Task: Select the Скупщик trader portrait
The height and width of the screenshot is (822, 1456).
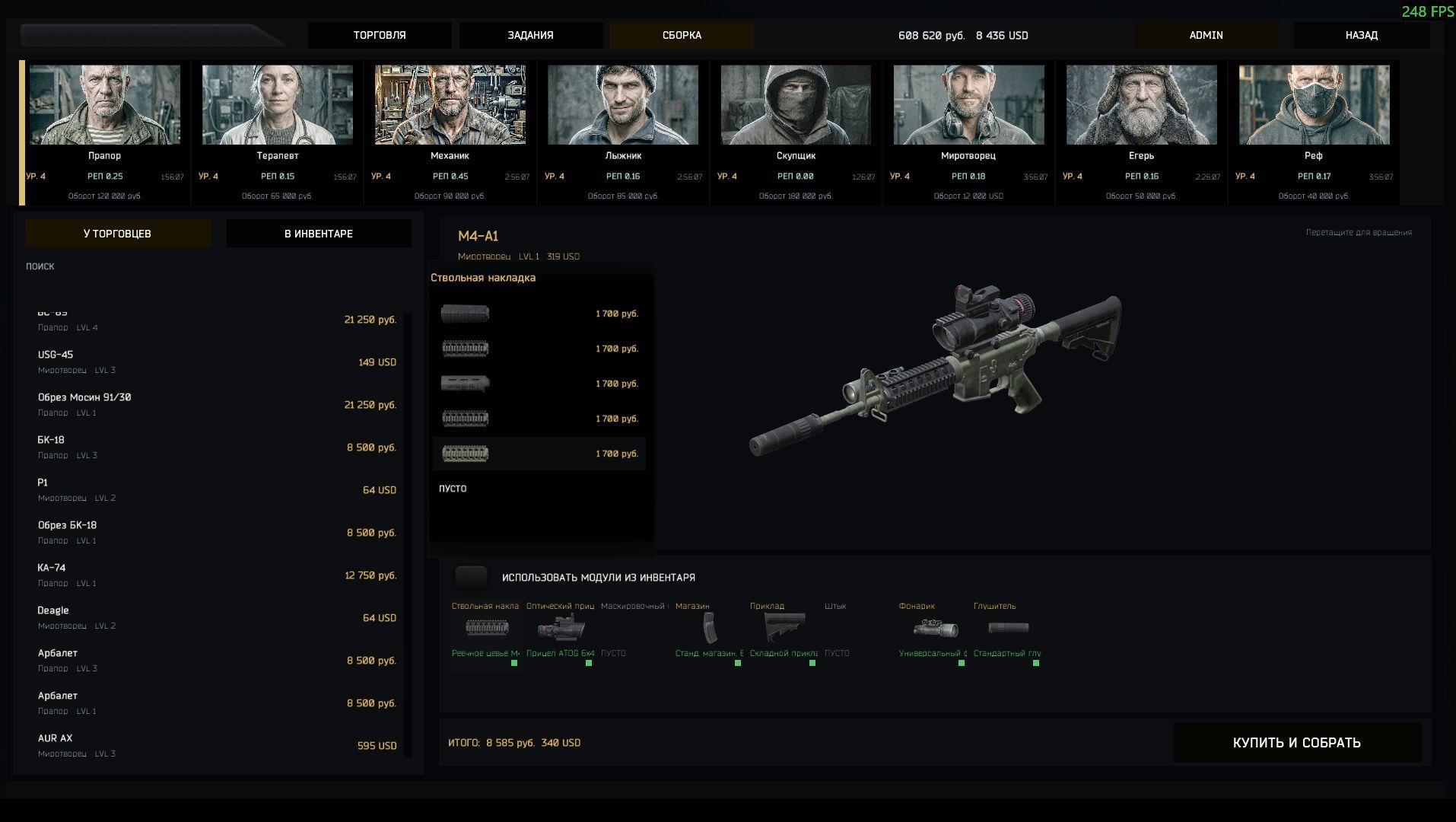Action: pos(796,105)
